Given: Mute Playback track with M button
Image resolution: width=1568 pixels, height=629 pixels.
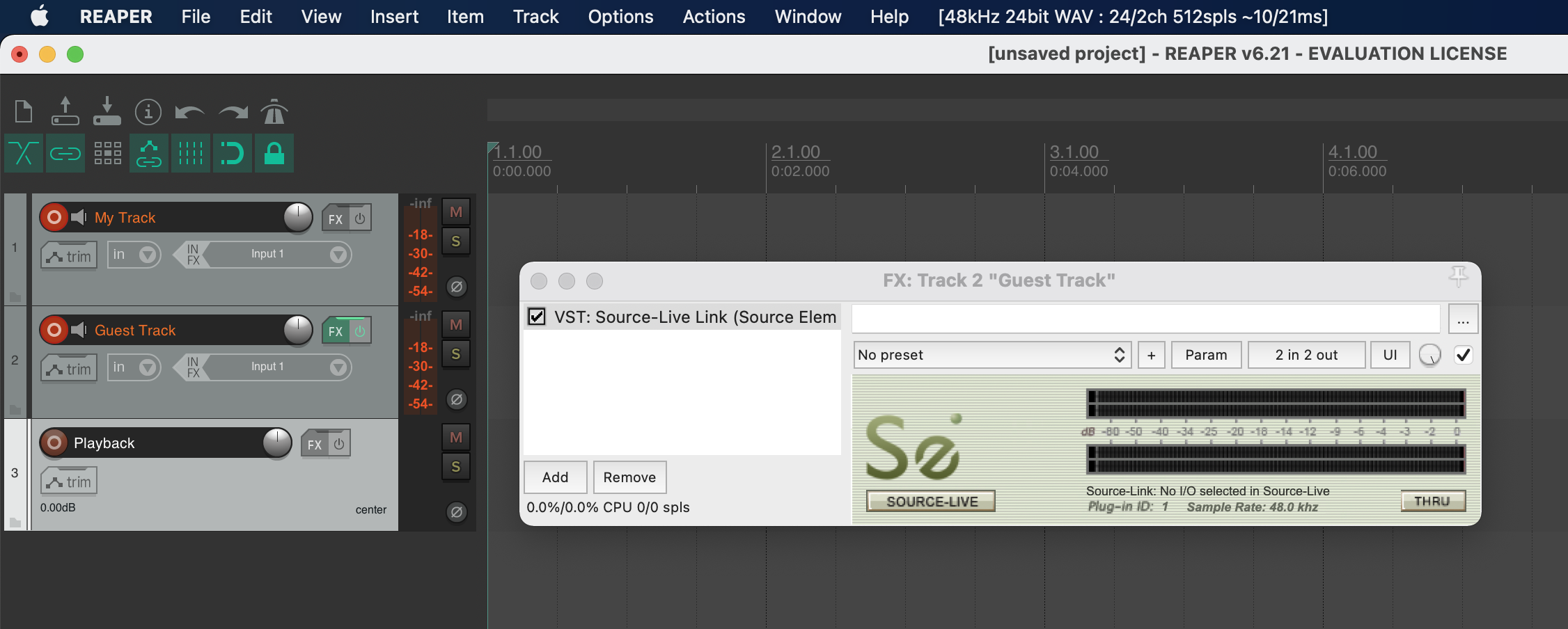Looking at the screenshot, I should click(x=456, y=438).
